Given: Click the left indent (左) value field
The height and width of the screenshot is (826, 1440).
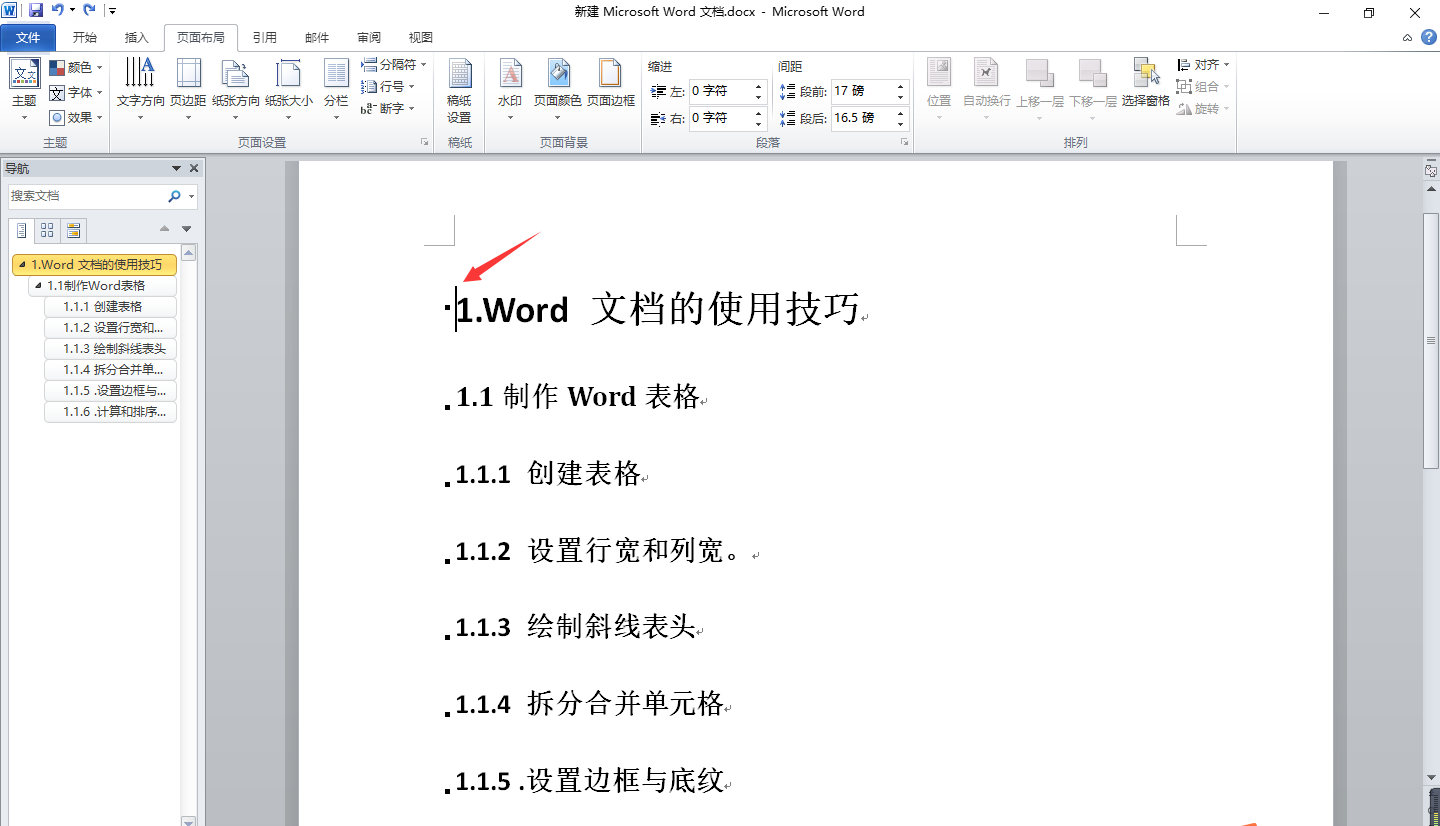Looking at the screenshot, I should click(720, 91).
